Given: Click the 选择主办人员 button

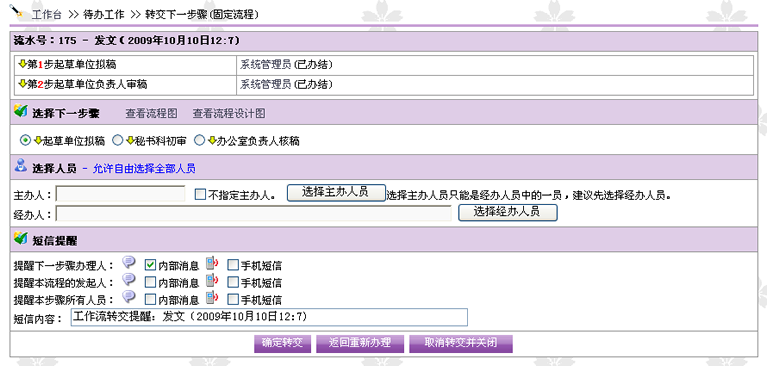Looking at the screenshot, I should (336, 192).
